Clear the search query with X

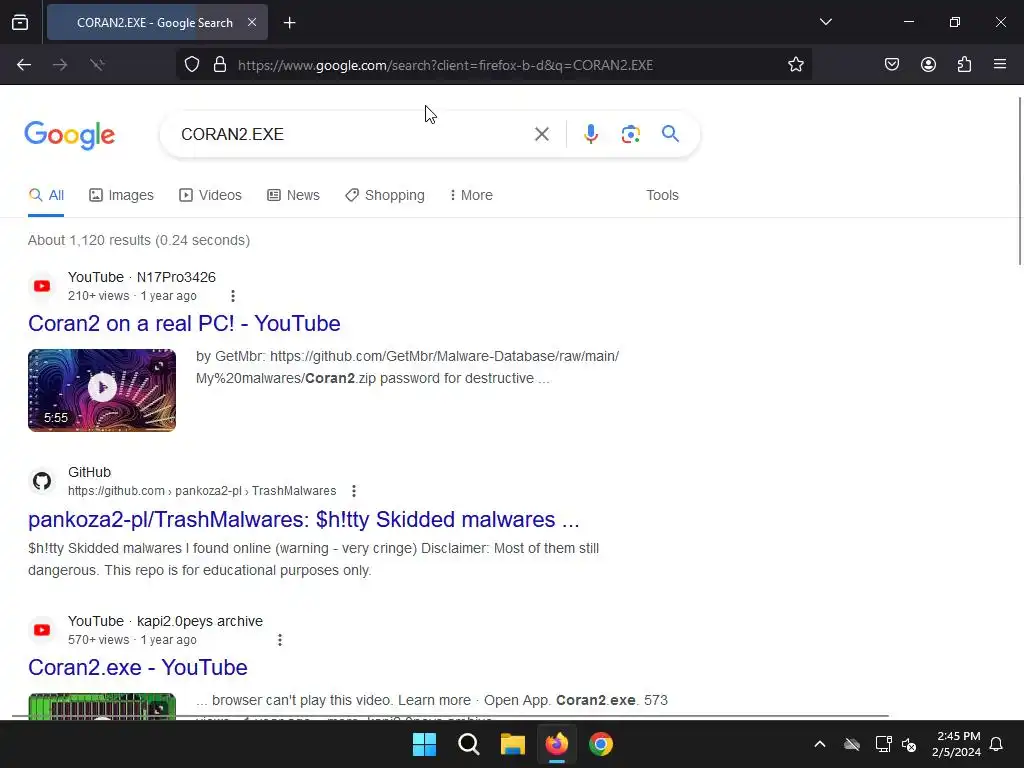coord(541,134)
